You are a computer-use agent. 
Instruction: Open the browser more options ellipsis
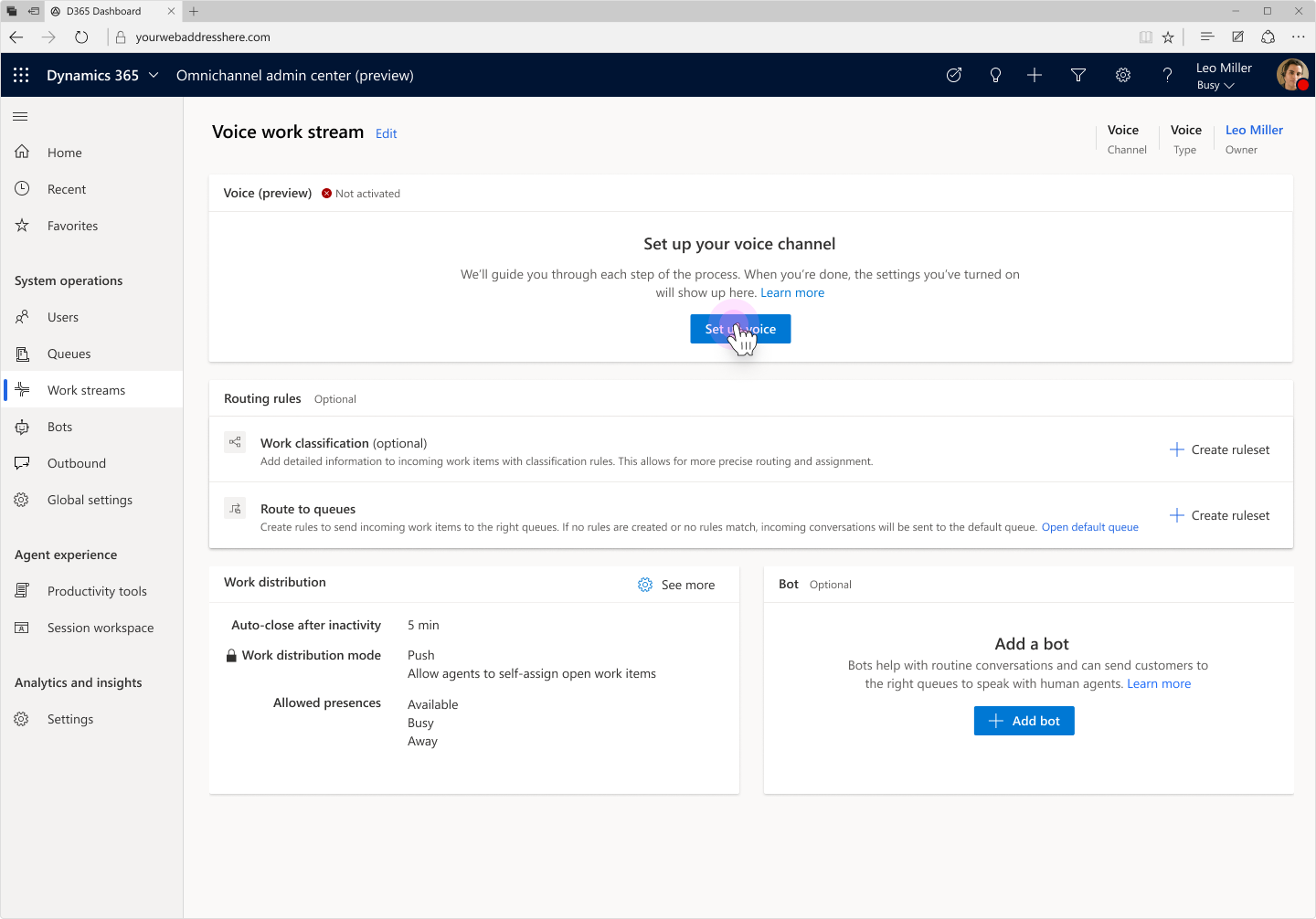(1299, 37)
